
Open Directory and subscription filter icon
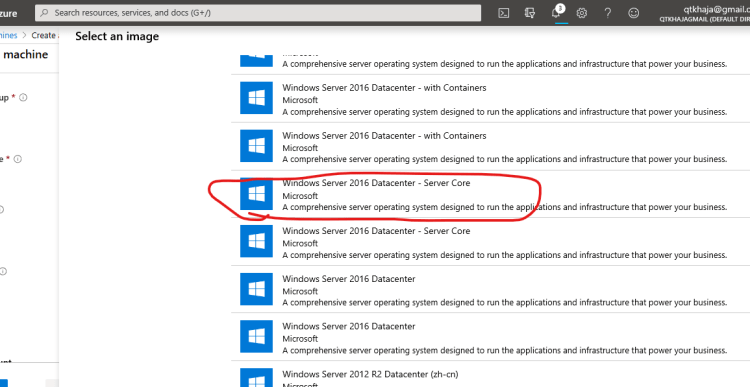(529, 13)
